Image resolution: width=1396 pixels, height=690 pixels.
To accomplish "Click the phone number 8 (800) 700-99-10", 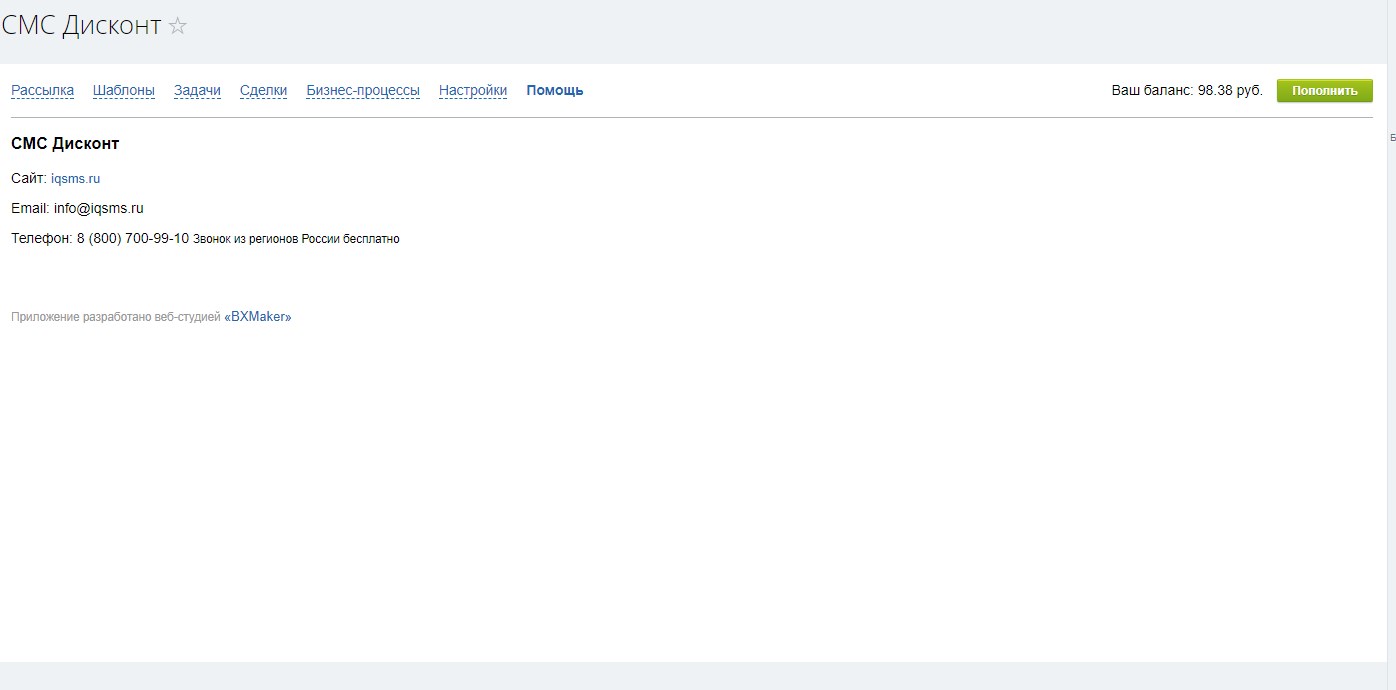I will pos(133,239).
